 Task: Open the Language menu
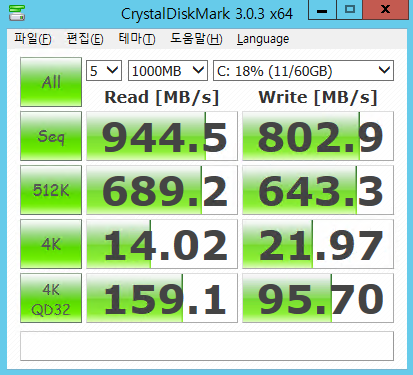pyautogui.click(x=263, y=39)
